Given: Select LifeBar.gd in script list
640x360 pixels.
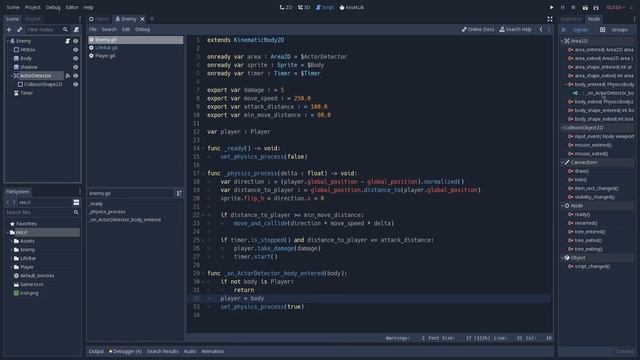Looking at the screenshot, I should 136,48.
